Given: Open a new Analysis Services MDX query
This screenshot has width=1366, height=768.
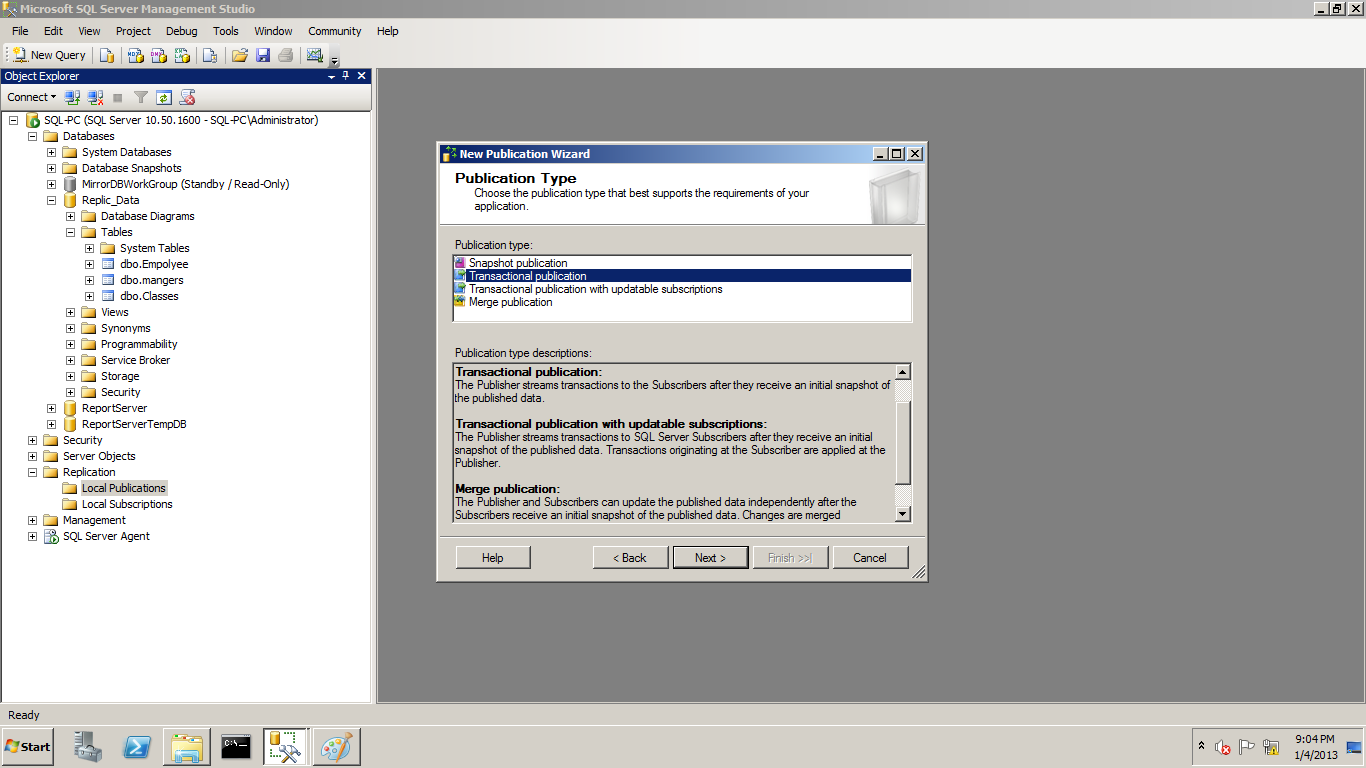Looking at the screenshot, I should (135, 55).
